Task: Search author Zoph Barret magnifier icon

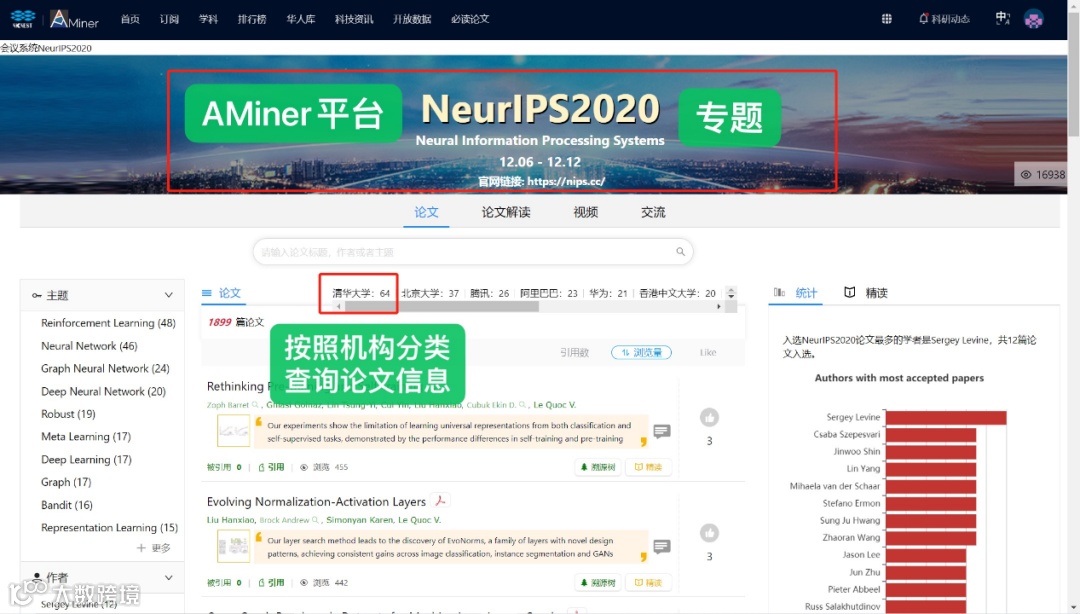Action: pyautogui.click(x=256, y=405)
